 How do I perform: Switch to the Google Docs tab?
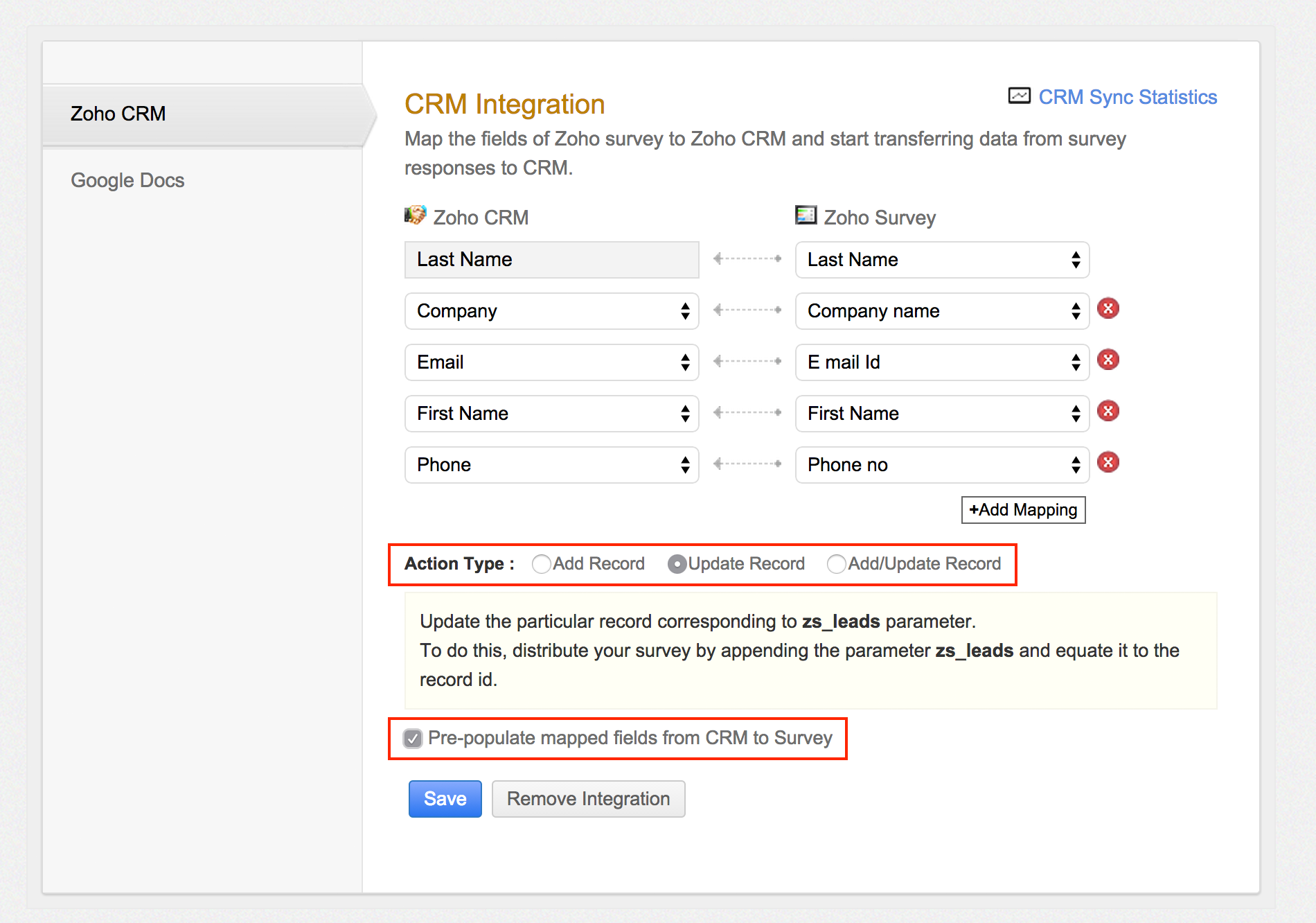coord(127,180)
